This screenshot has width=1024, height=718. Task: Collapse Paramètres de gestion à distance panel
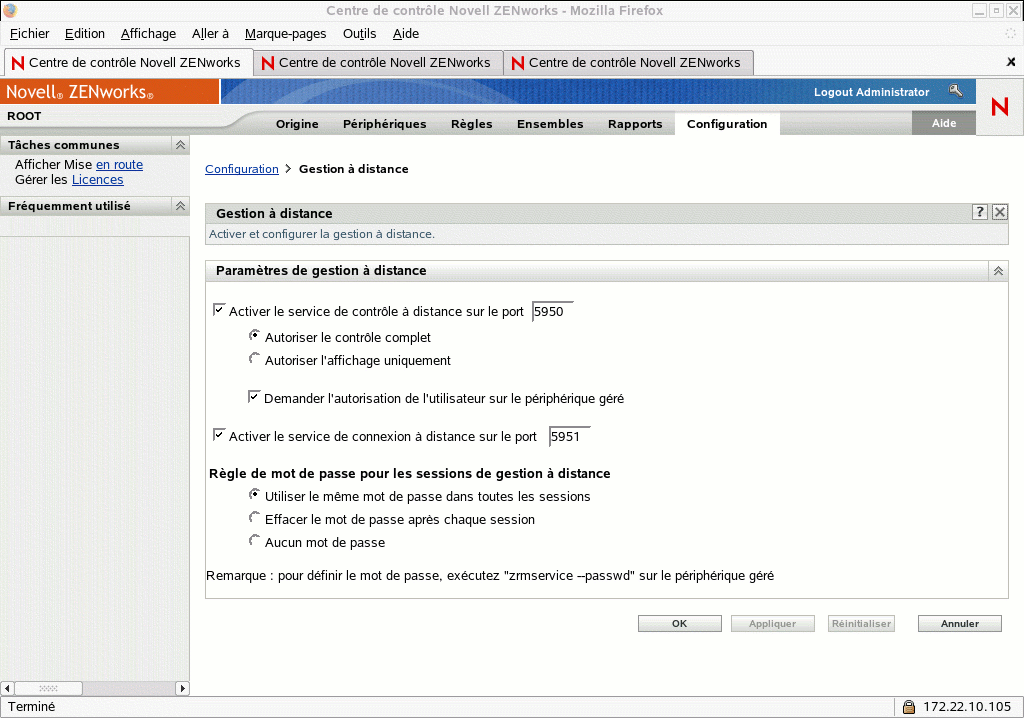(998, 270)
